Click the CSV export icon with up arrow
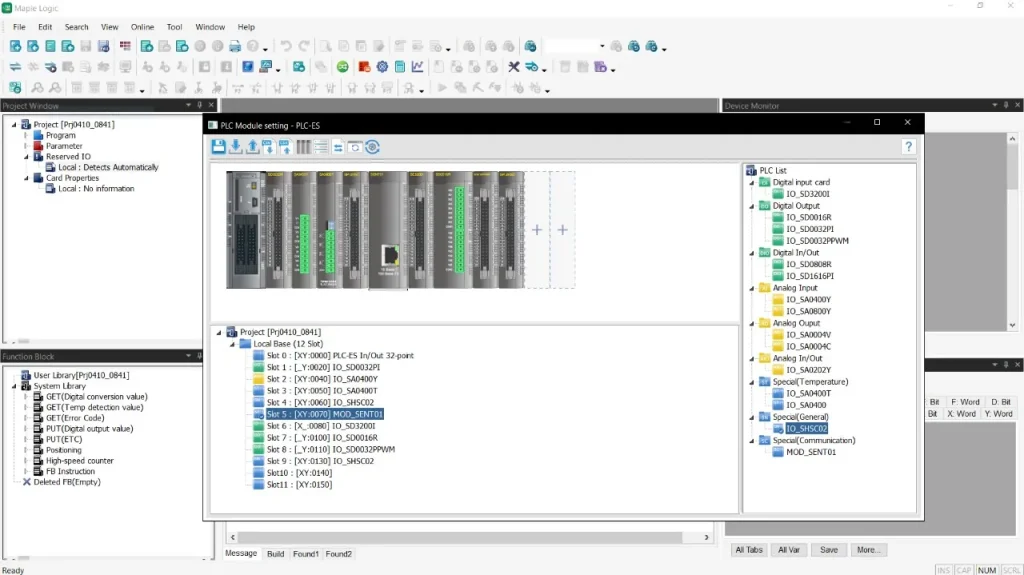Image resolution: width=1024 pixels, height=575 pixels. point(285,147)
